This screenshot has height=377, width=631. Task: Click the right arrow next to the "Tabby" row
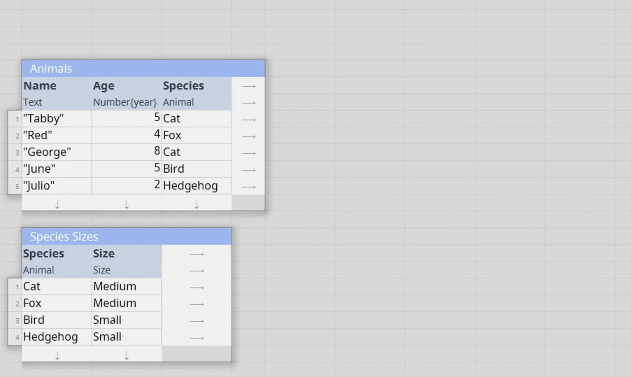coord(249,119)
